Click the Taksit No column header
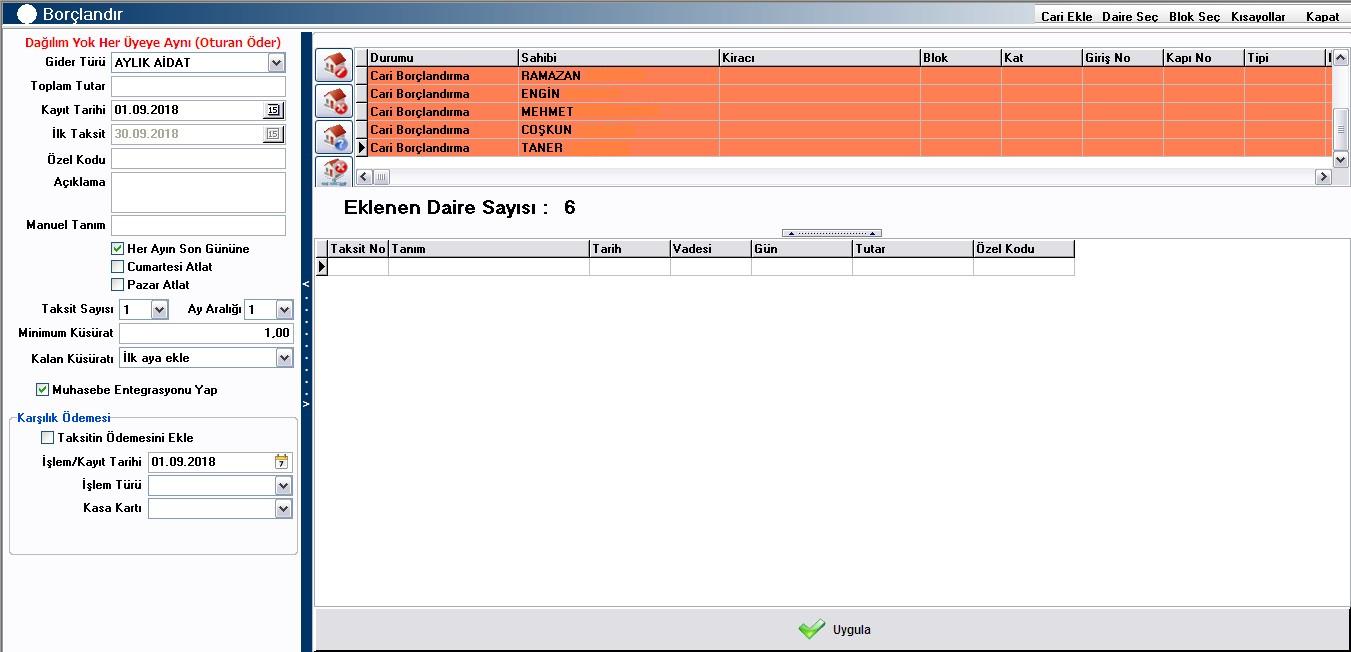The height and width of the screenshot is (652, 1351). [x=358, y=249]
